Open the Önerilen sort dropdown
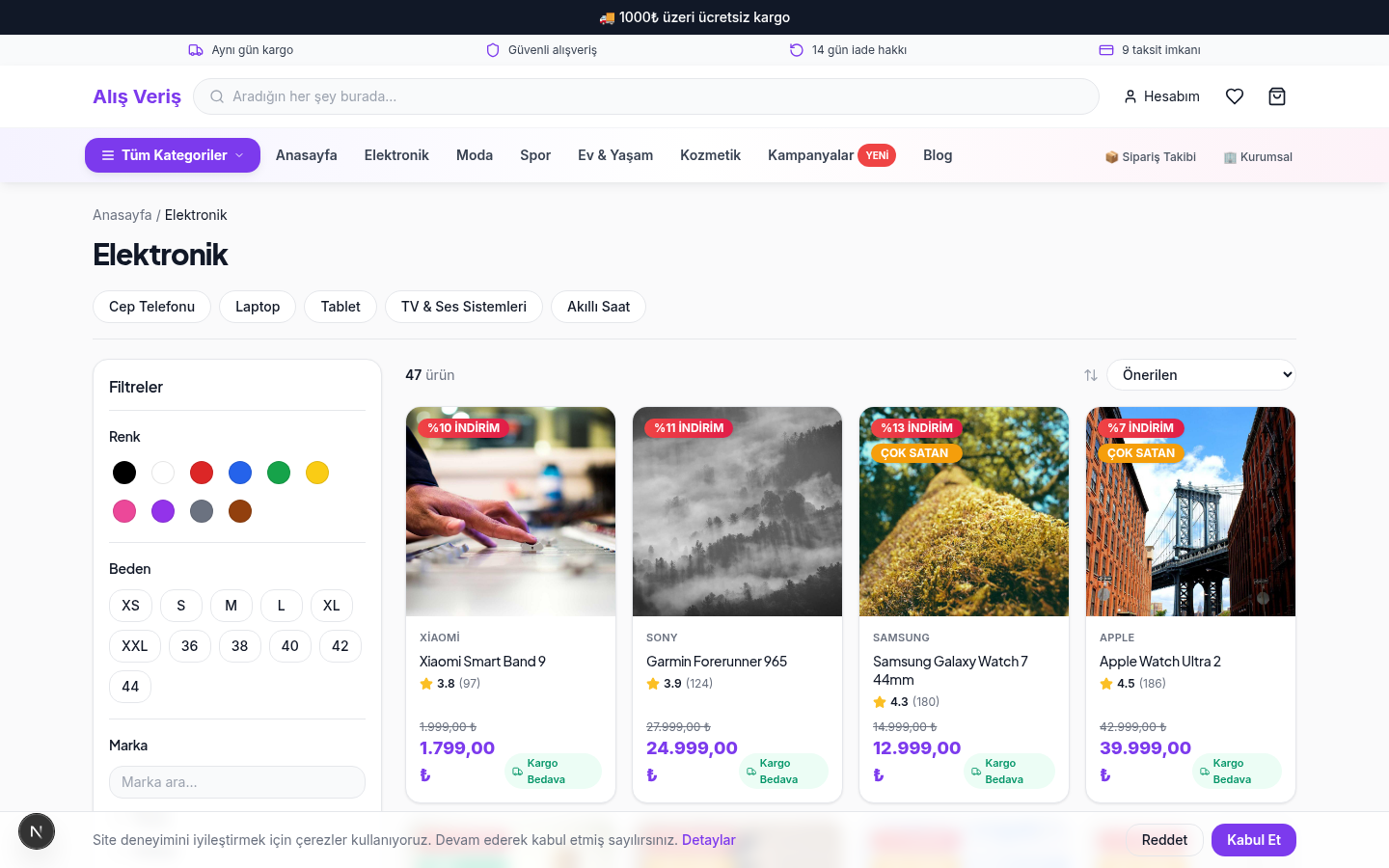The image size is (1389, 868). [1202, 375]
